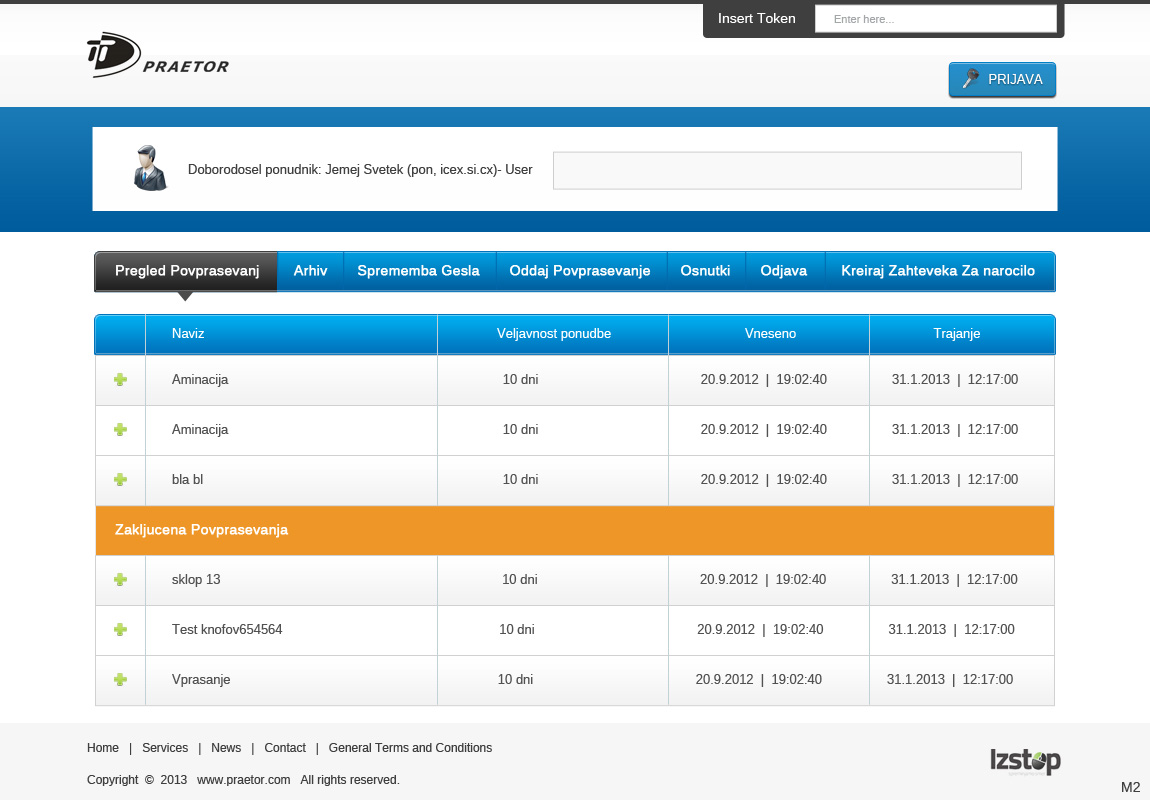This screenshot has width=1150, height=800.
Task: Expand the "sklop 13" row via the green plus
Action: 120,580
